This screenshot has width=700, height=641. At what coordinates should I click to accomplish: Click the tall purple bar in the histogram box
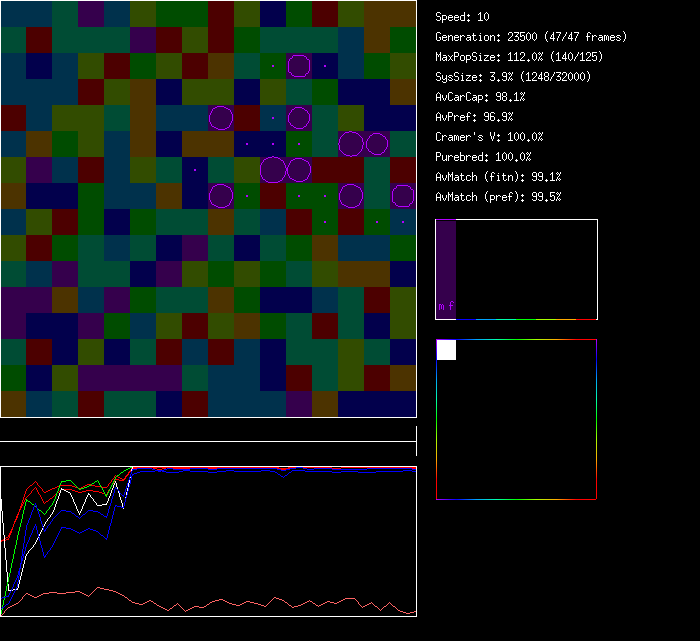tap(446, 260)
